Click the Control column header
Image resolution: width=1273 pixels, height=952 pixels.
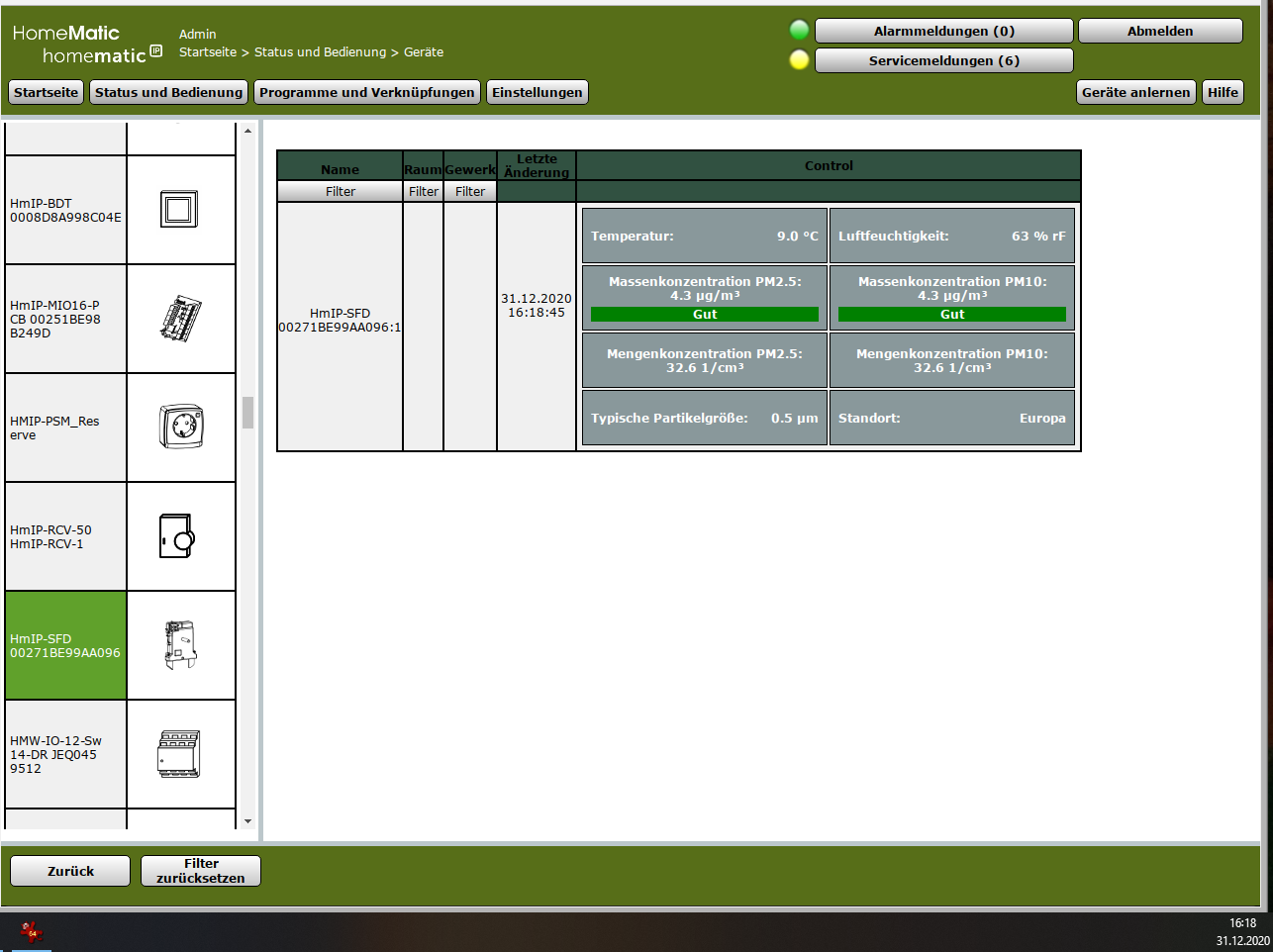tap(829, 165)
